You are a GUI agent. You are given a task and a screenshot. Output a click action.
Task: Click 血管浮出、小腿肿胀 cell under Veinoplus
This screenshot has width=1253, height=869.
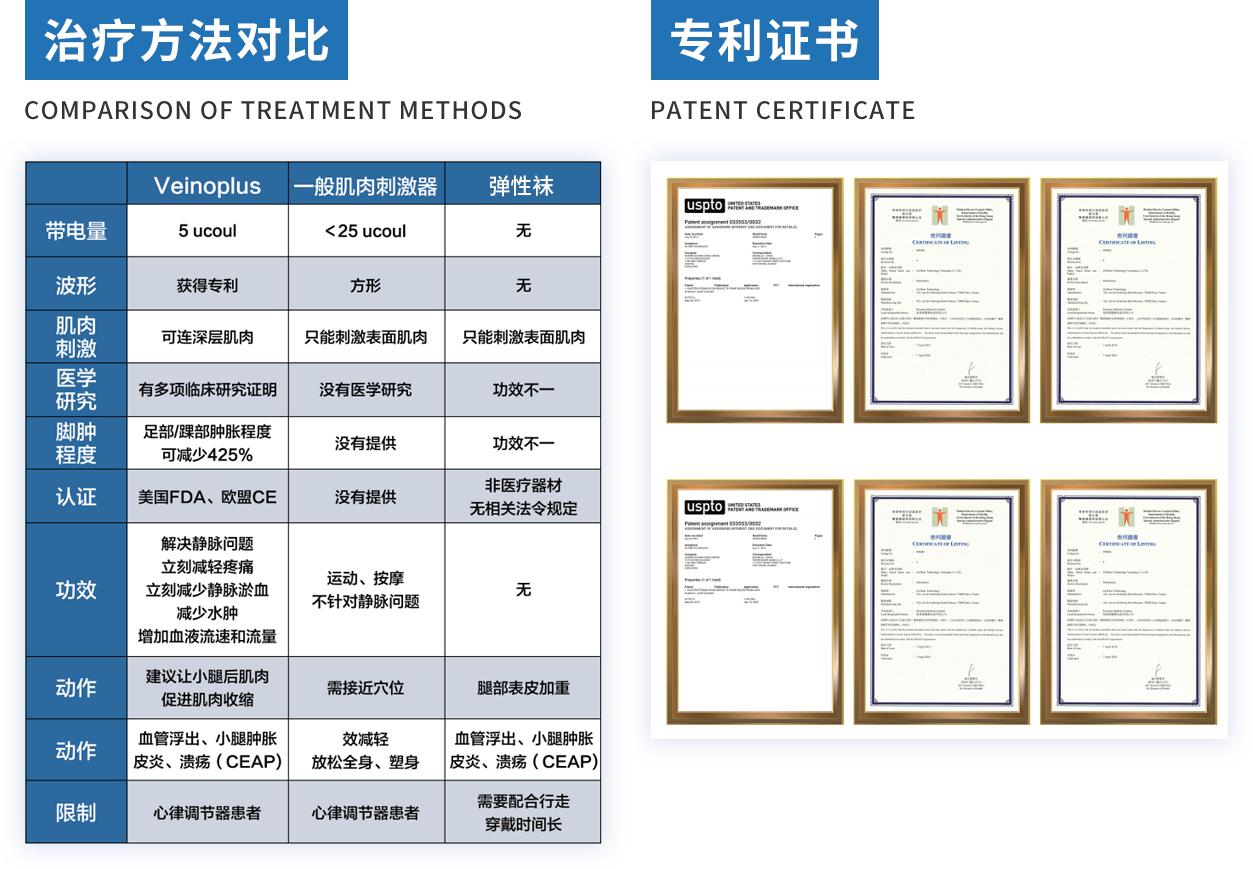207,750
